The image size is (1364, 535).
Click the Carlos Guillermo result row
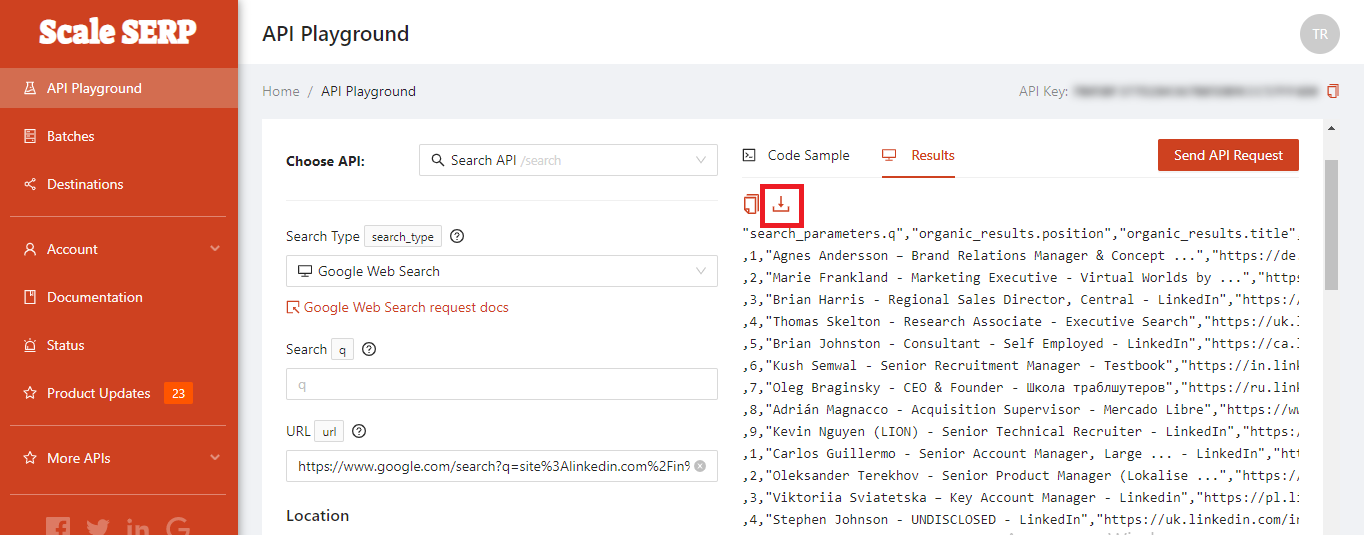[1020, 454]
